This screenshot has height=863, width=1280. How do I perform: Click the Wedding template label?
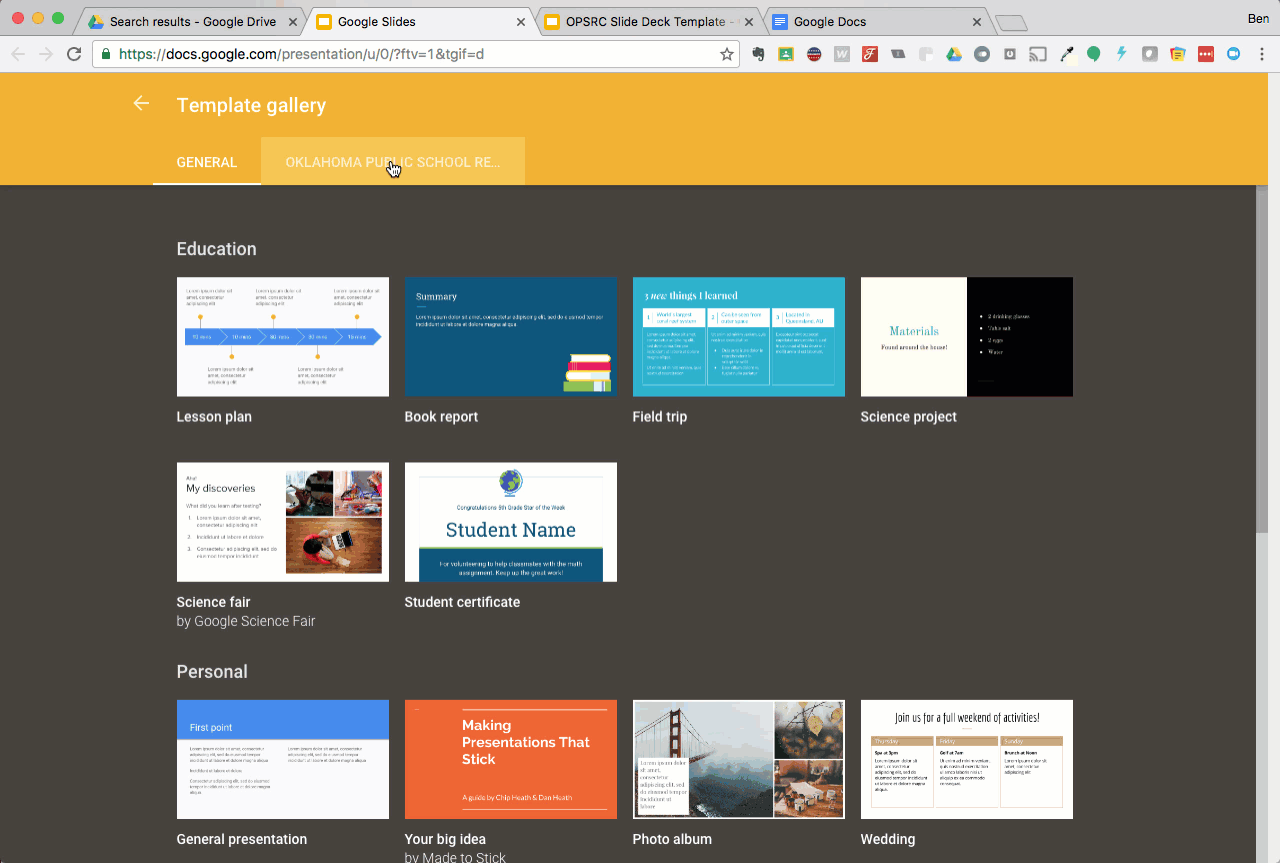pos(888,840)
